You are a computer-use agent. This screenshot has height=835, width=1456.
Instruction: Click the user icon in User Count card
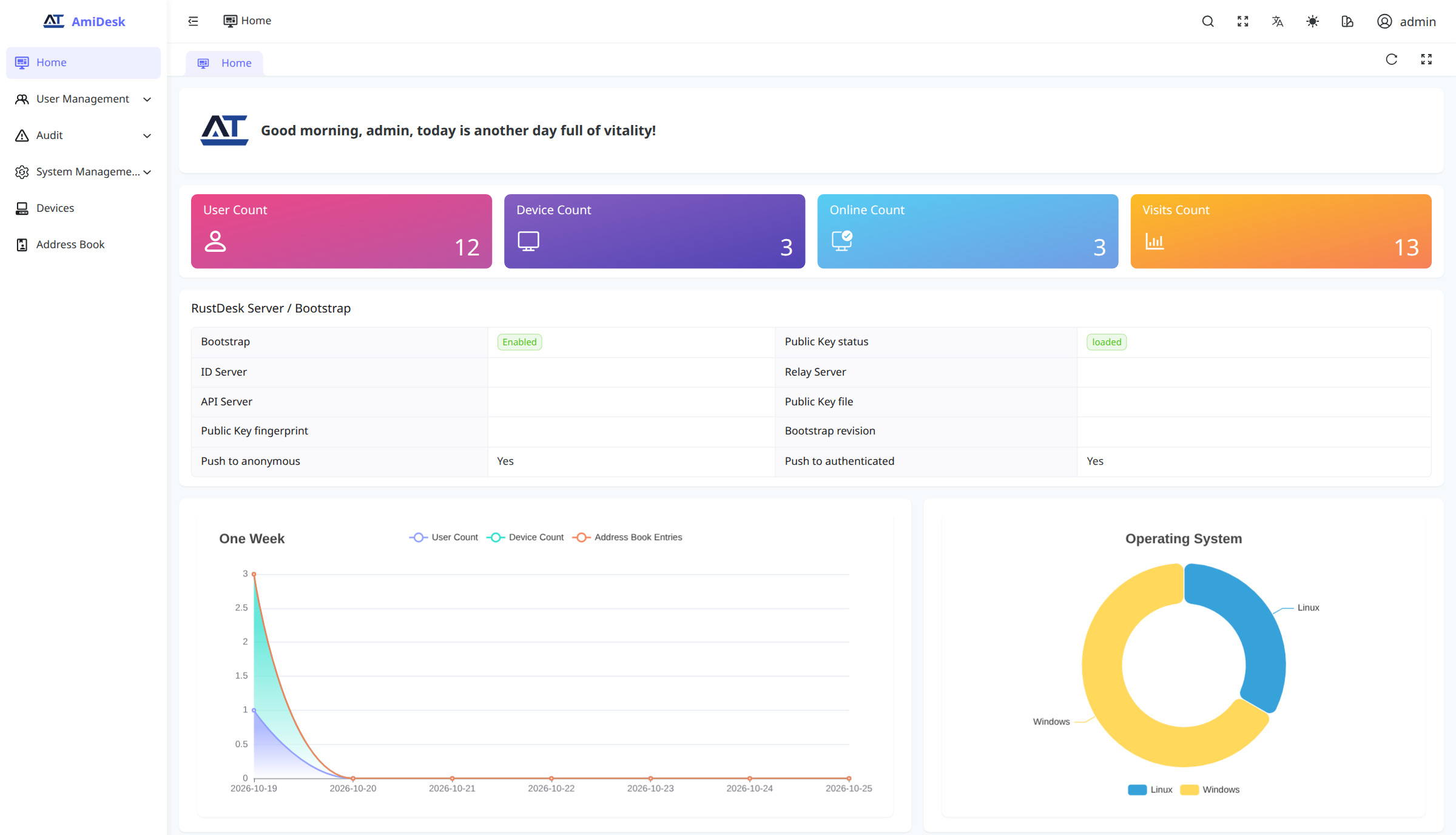(215, 241)
